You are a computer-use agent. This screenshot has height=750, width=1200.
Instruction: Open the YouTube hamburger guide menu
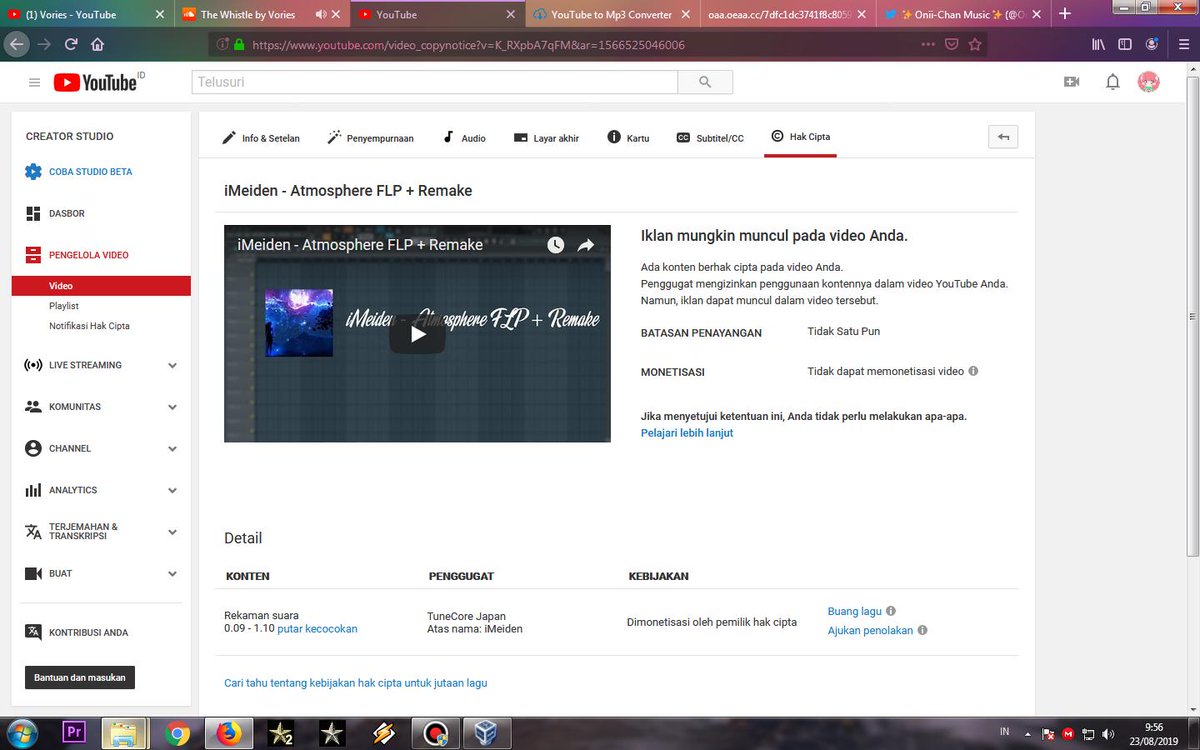35,82
